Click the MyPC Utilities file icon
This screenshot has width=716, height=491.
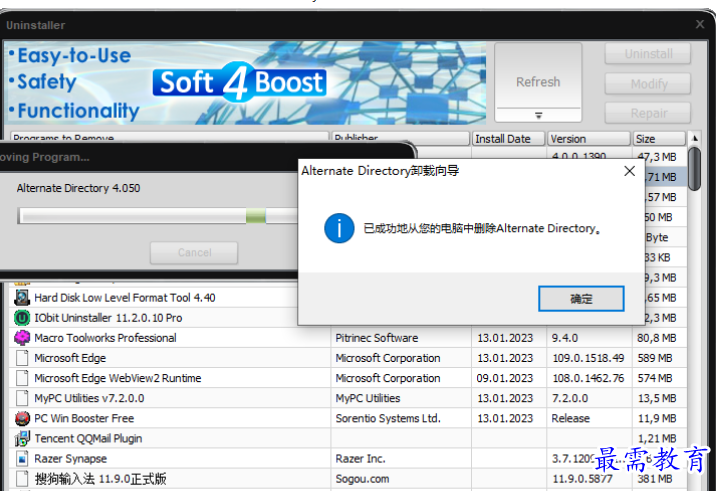pyautogui.click(x=22, y=398)
